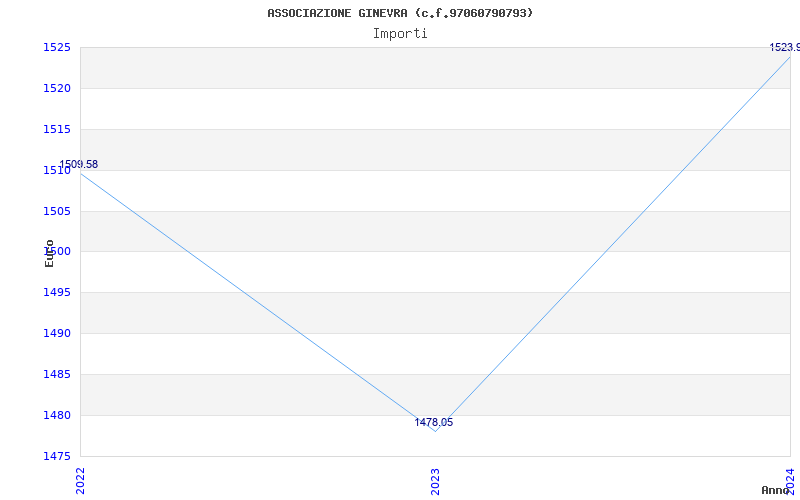Click the 1480 y-axis tick label

pos(56,415)
